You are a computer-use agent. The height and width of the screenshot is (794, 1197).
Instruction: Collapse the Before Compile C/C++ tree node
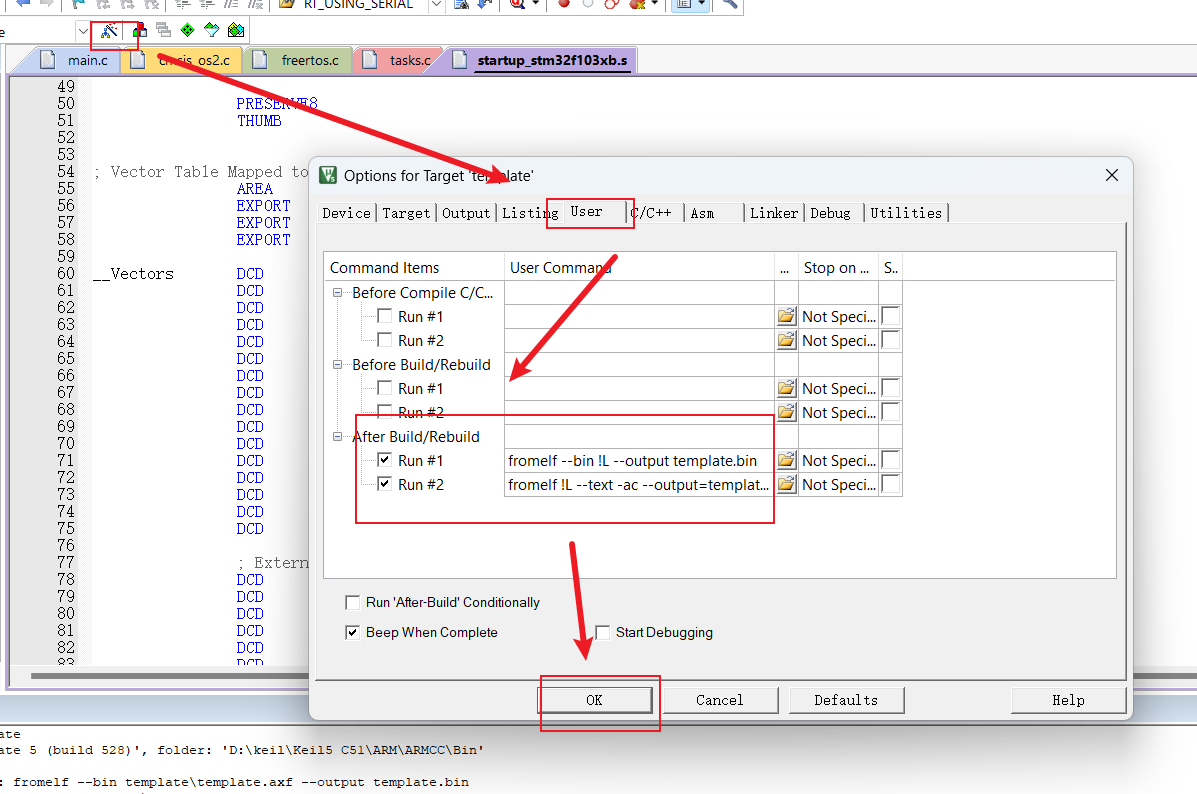[x=337, y=292]
